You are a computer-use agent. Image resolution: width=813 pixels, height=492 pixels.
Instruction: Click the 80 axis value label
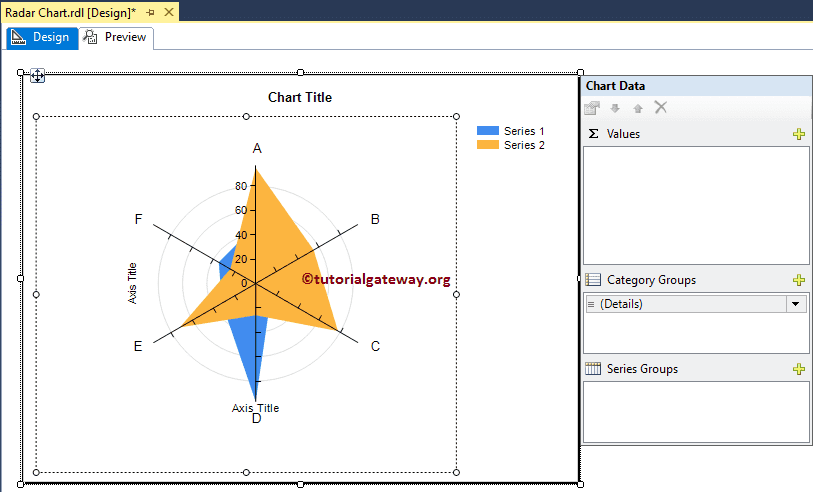coord(241,186)
